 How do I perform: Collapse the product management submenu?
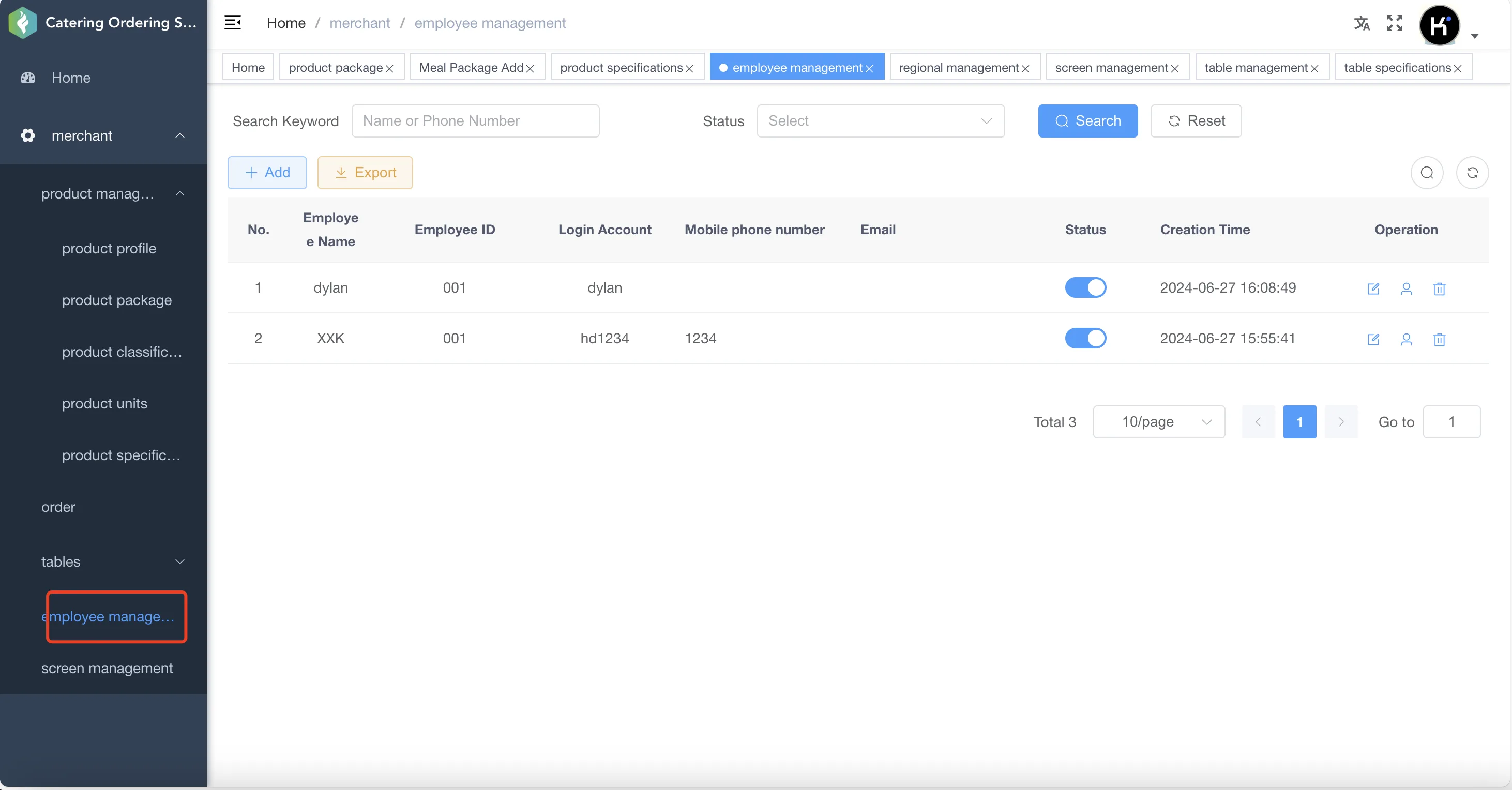click(x=180, y=194)
